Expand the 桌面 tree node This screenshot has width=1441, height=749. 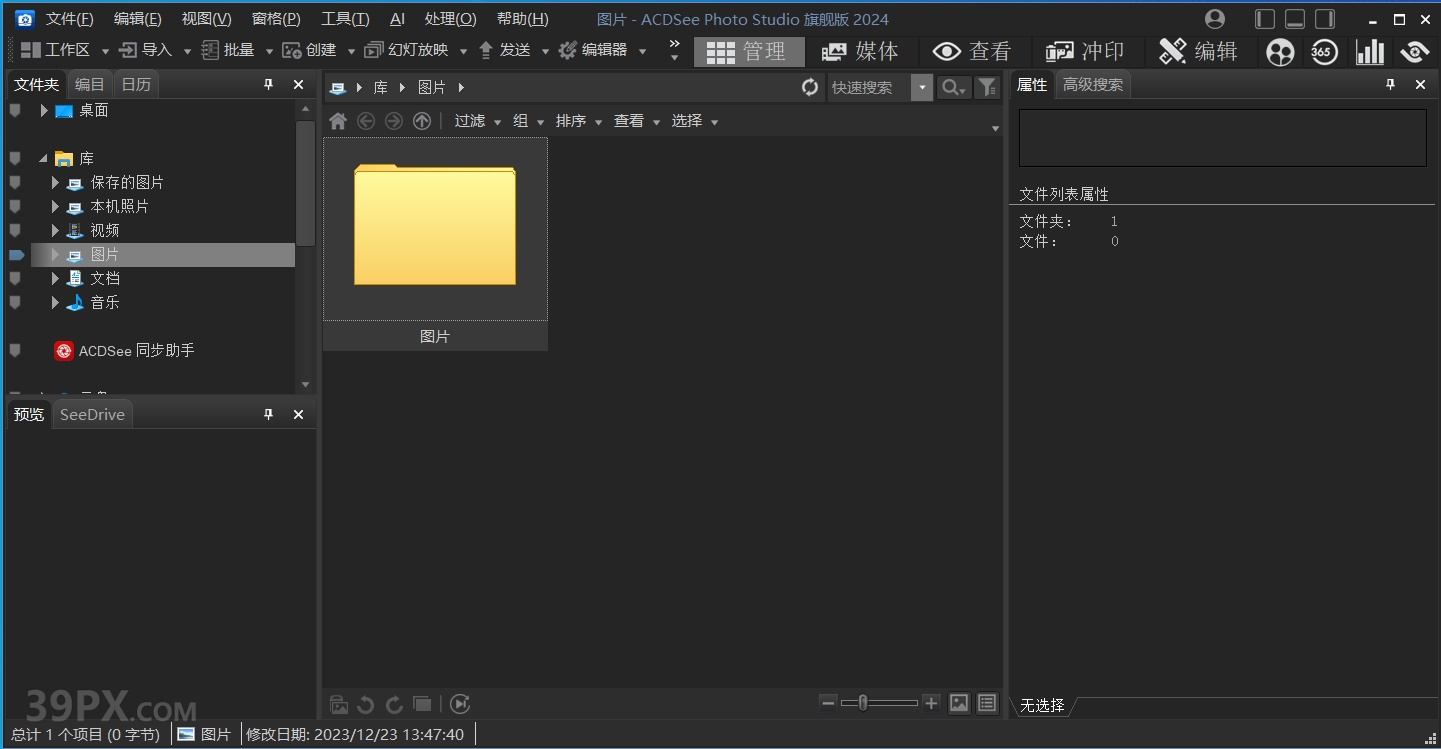coord(44,111)
